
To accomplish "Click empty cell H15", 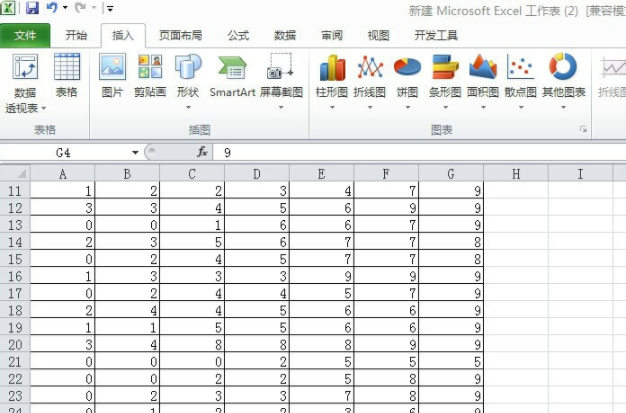I will tap(516, 259).
